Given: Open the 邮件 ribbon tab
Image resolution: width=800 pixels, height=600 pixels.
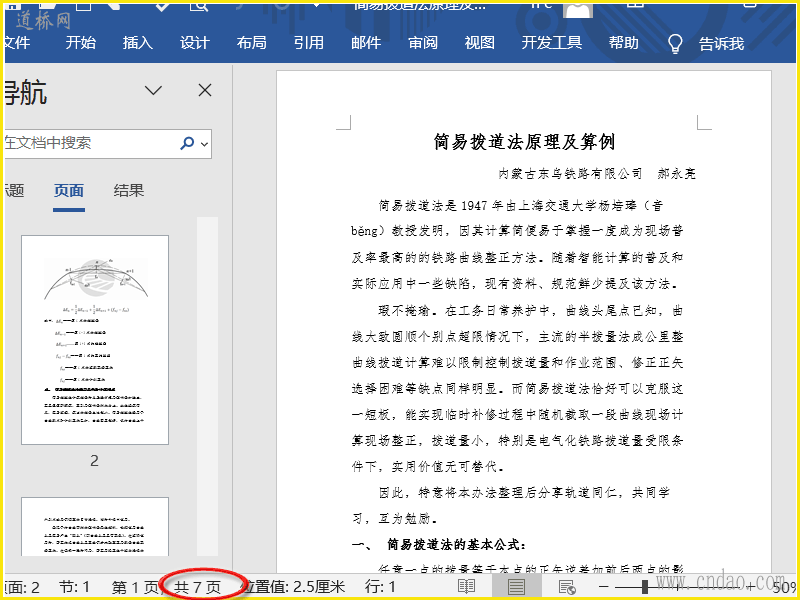Looking at the screenshot, I should click(366, 42).
